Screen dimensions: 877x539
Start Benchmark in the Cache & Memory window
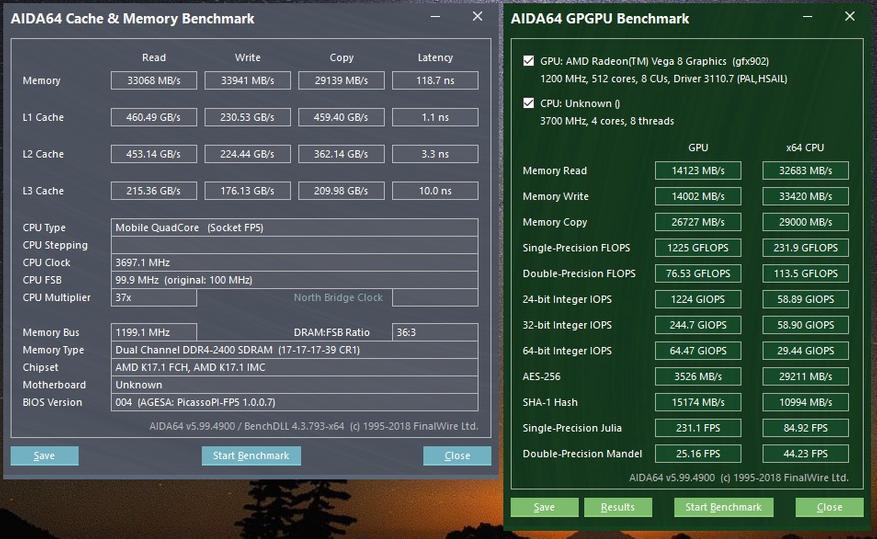click(251, 455)
